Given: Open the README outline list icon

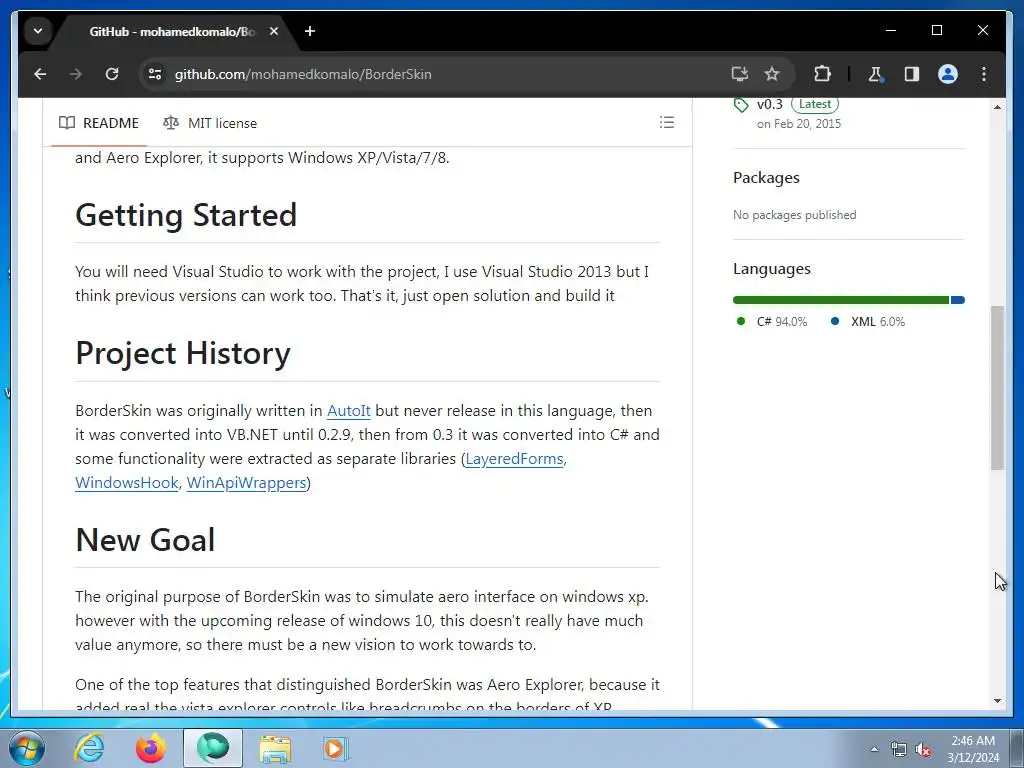Looking at the screenshot, I should 667,122.
